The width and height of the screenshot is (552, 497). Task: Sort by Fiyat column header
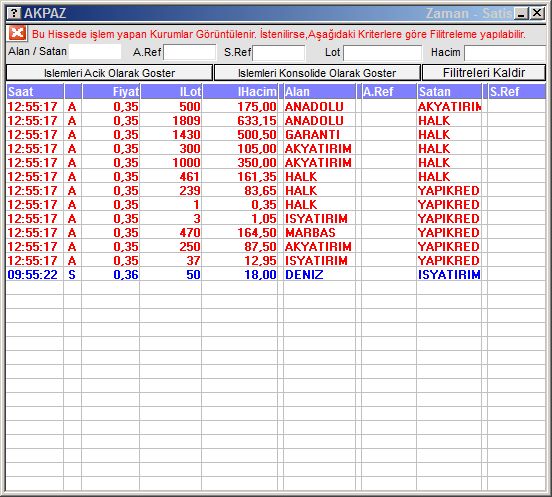click(x=111, y=92)
